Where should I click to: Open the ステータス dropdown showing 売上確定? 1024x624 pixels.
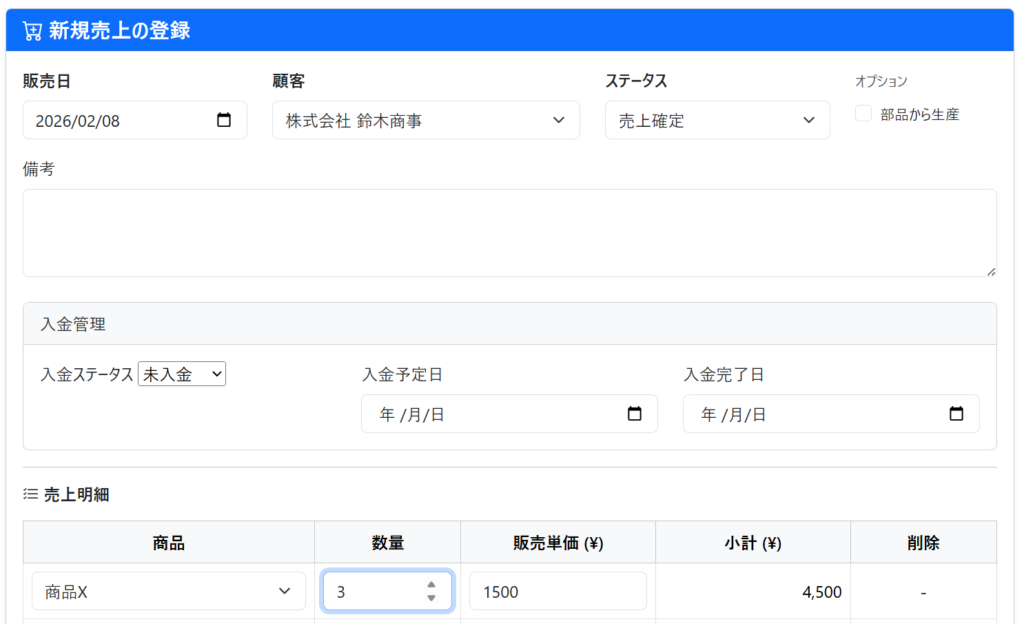pyautogui.click(x=717, y=120)
